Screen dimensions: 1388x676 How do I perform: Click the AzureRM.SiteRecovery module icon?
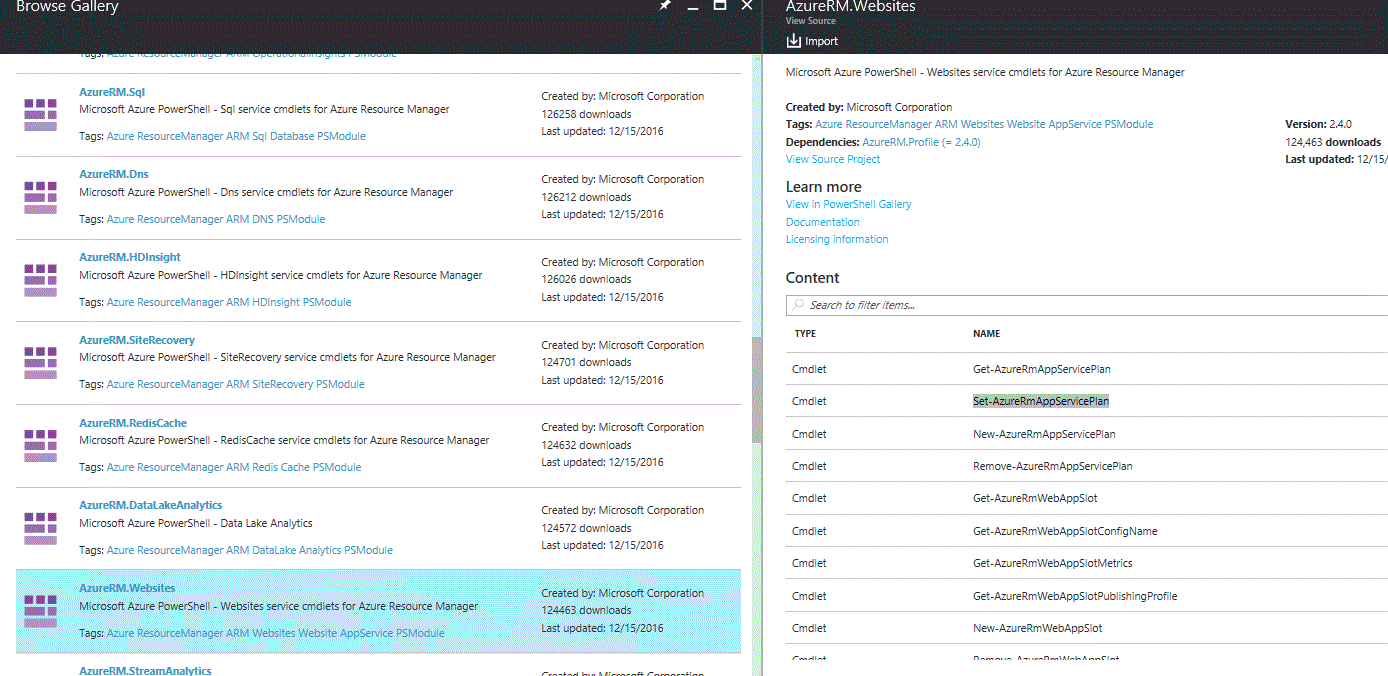pyautogui.click(x=41, y=362)
